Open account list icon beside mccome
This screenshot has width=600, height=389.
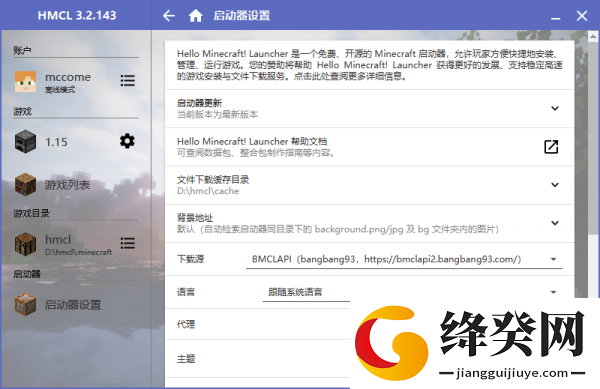127,80
